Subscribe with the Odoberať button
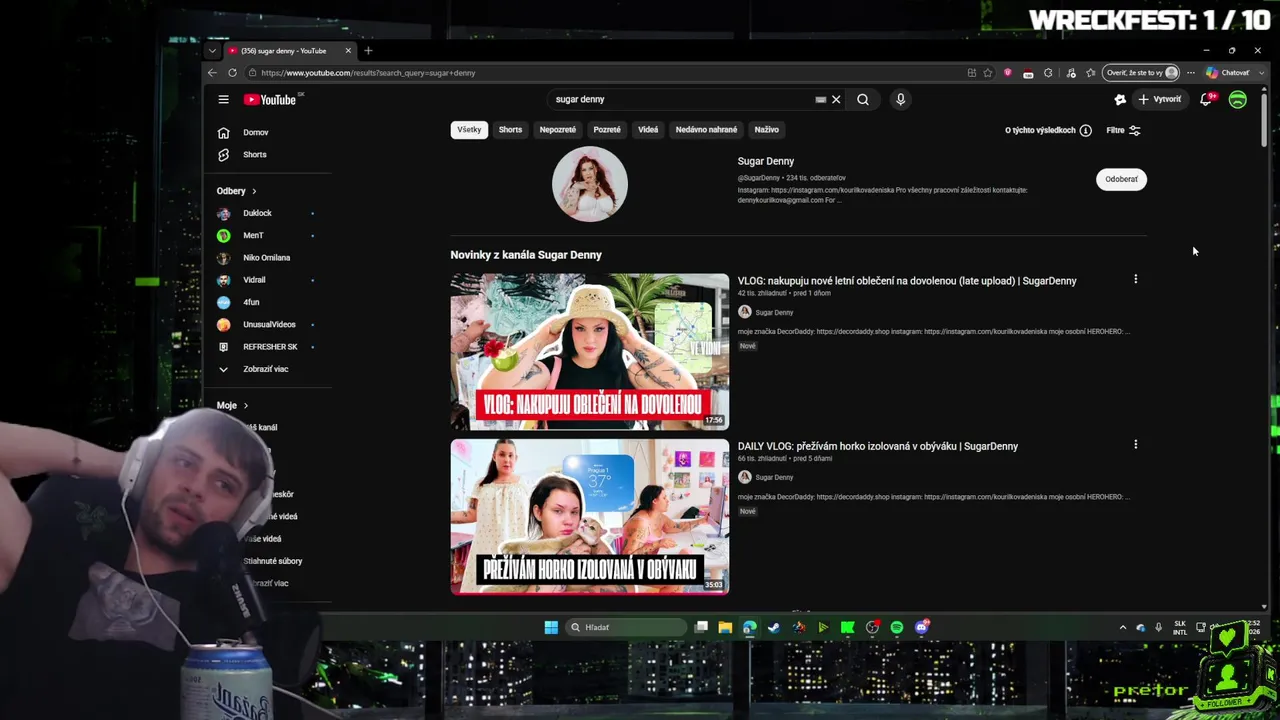This screenshot has height=720, width=1280. click(x=1121, y=179)
